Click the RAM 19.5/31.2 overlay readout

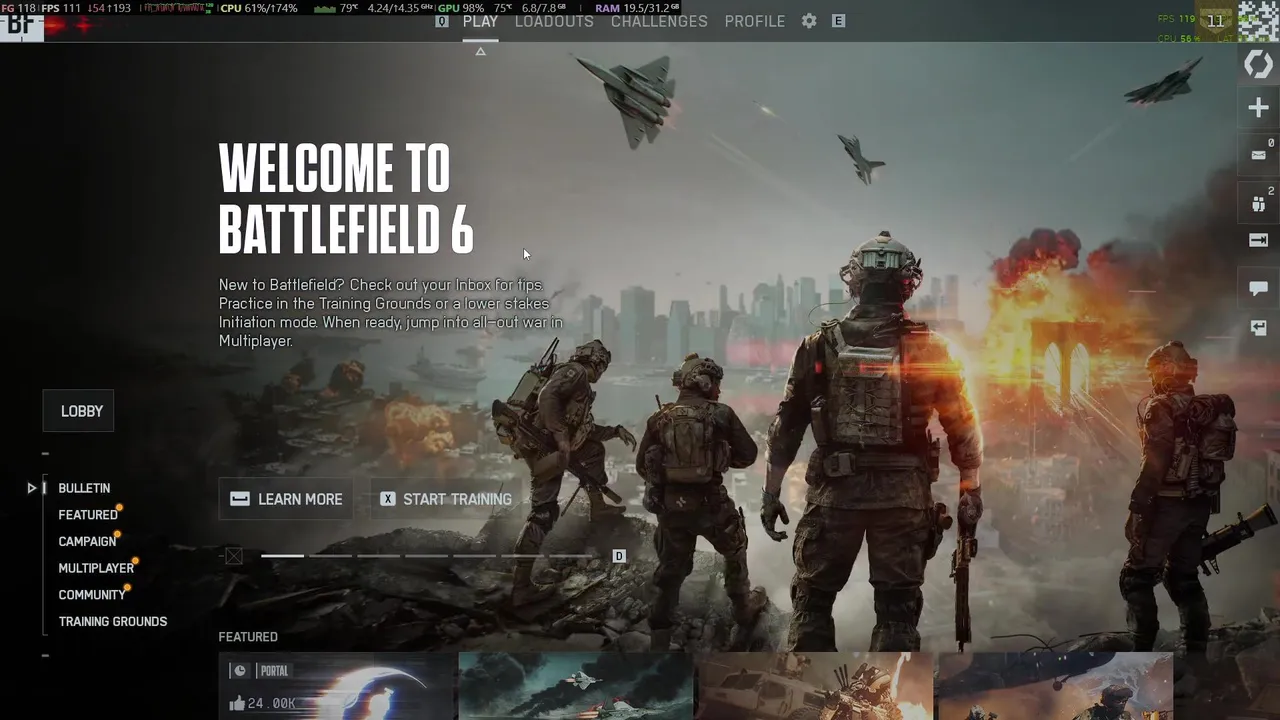point(637,8)
